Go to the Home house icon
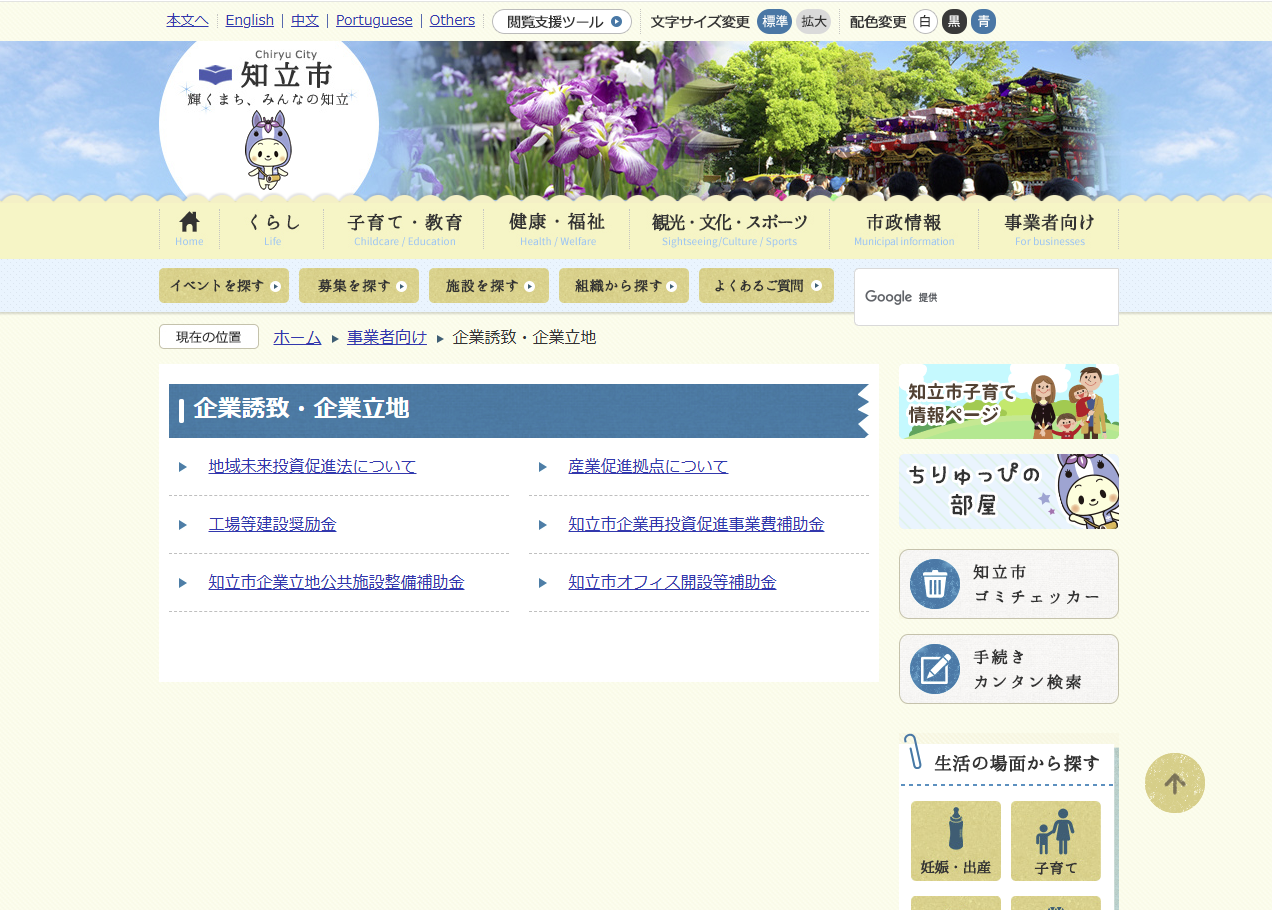 coord(189,228)
